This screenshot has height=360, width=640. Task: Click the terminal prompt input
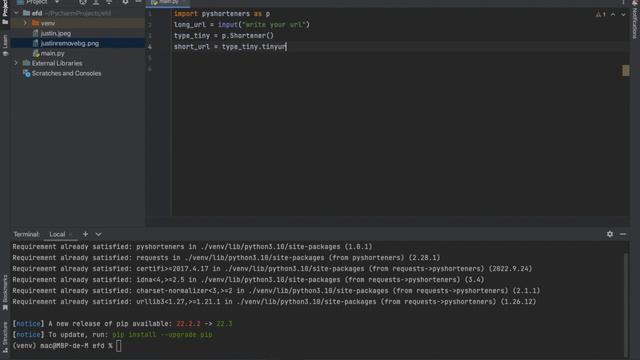[118, 346]
